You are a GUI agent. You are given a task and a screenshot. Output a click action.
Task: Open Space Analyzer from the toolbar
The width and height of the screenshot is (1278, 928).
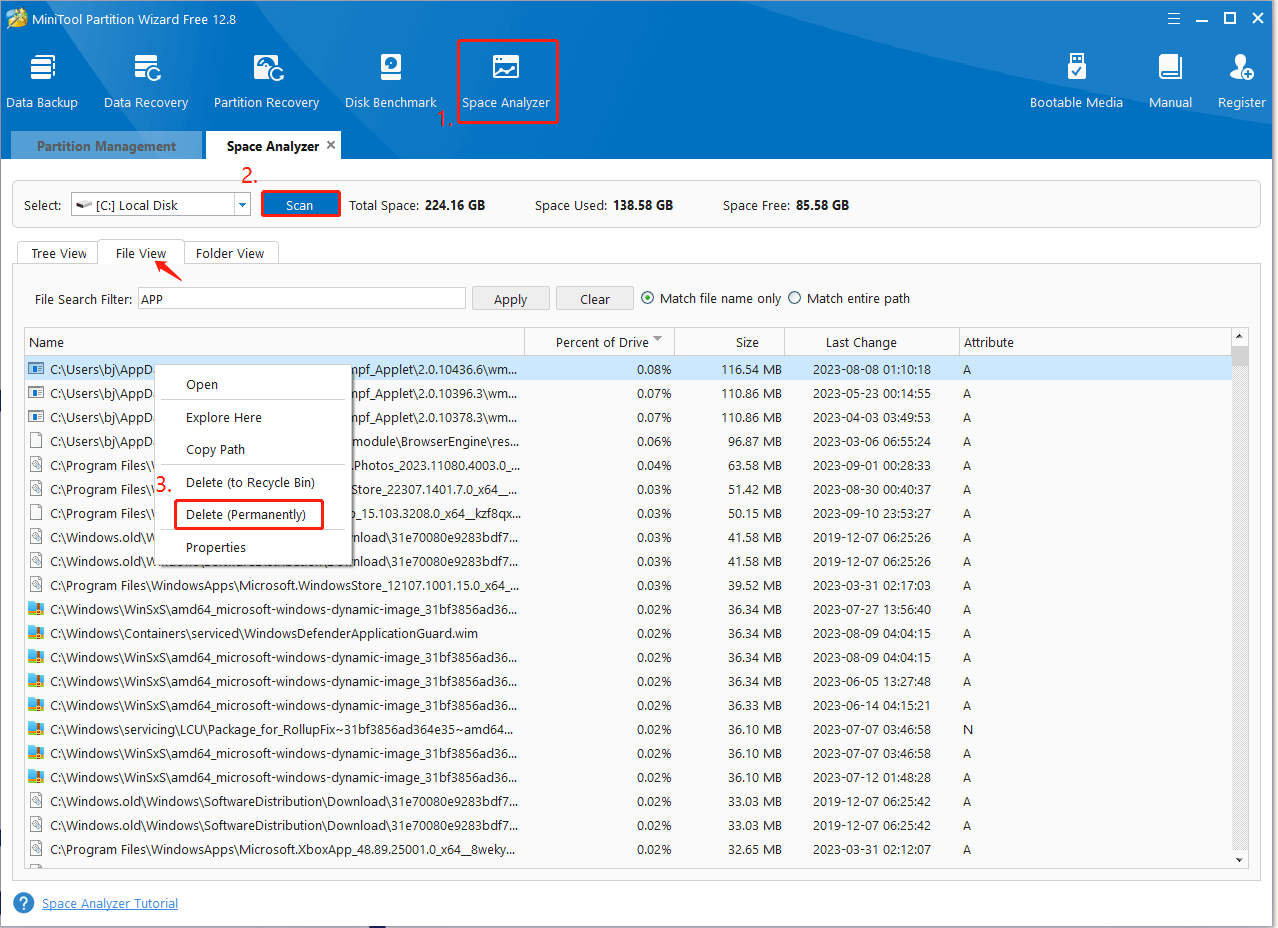point(506,80)
